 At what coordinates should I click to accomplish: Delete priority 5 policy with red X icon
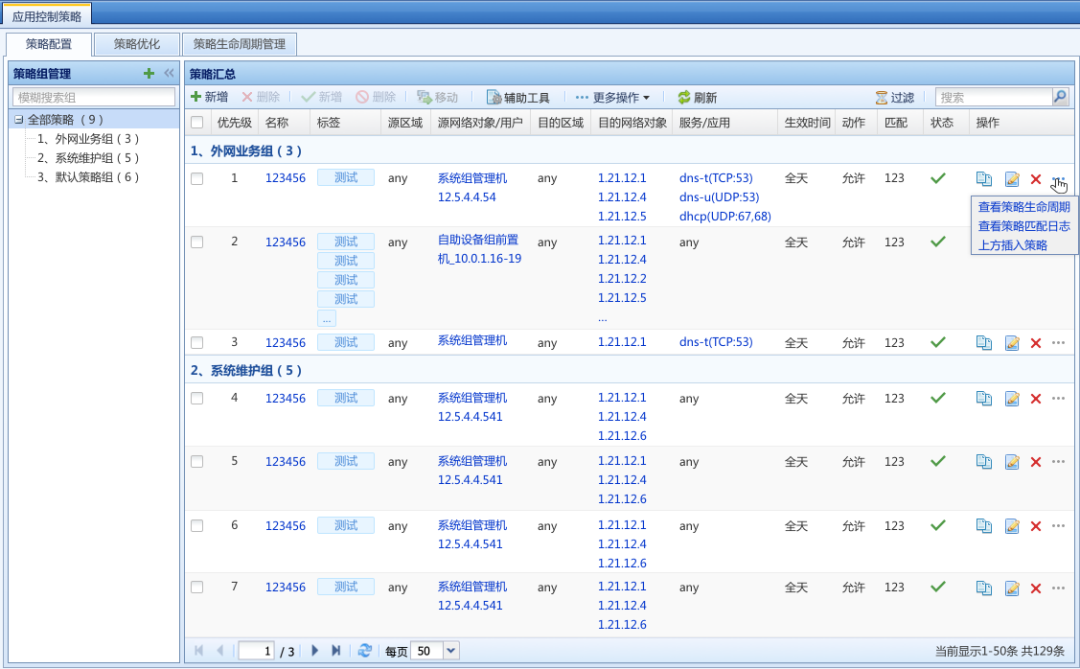tap(1036, 462)
